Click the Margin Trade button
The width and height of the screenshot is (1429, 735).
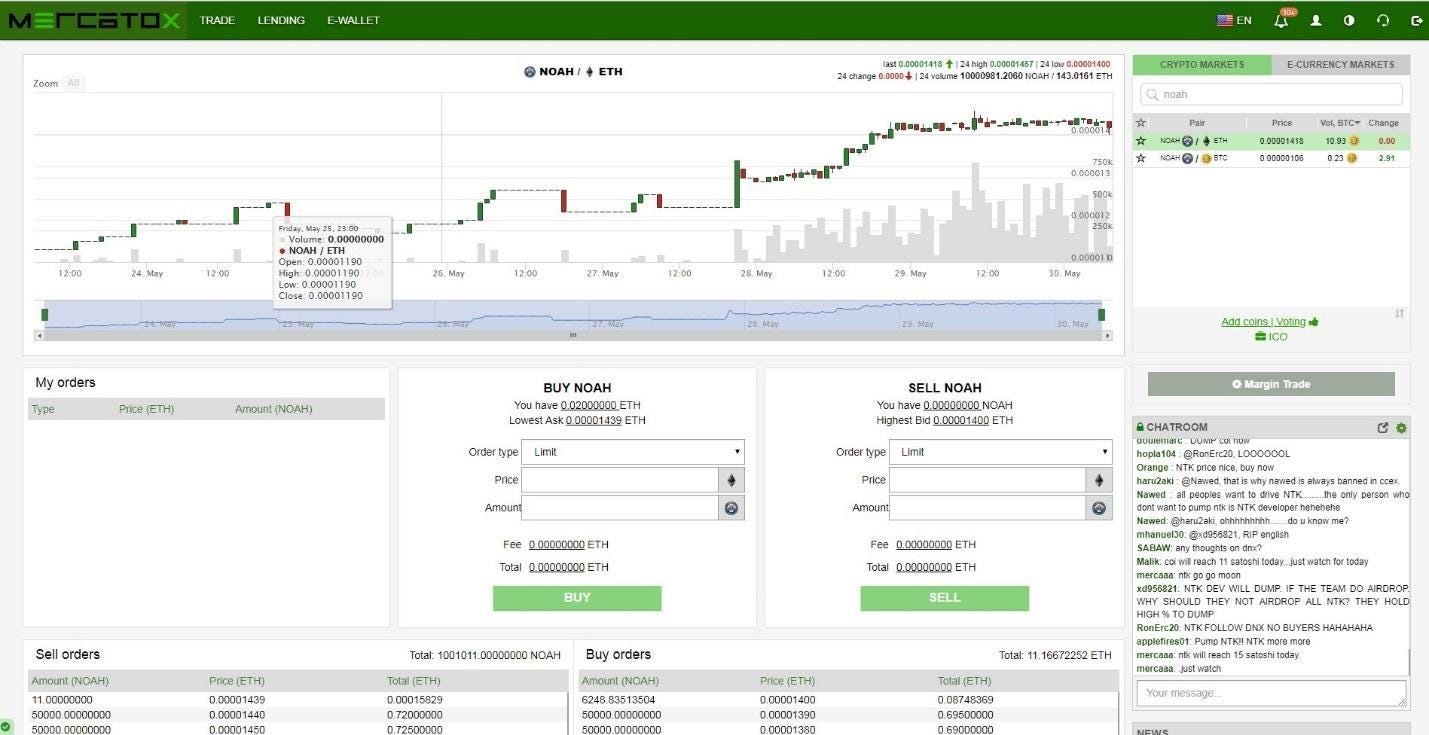(1271, 384)
